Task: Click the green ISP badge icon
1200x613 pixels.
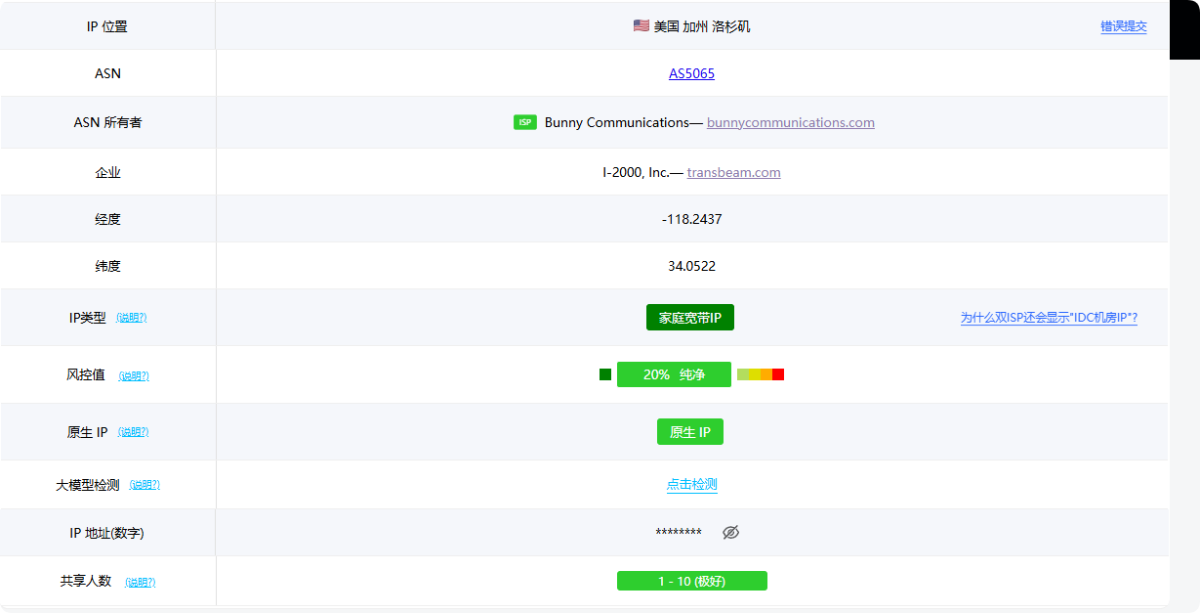Action: click(x=525, y=122)
